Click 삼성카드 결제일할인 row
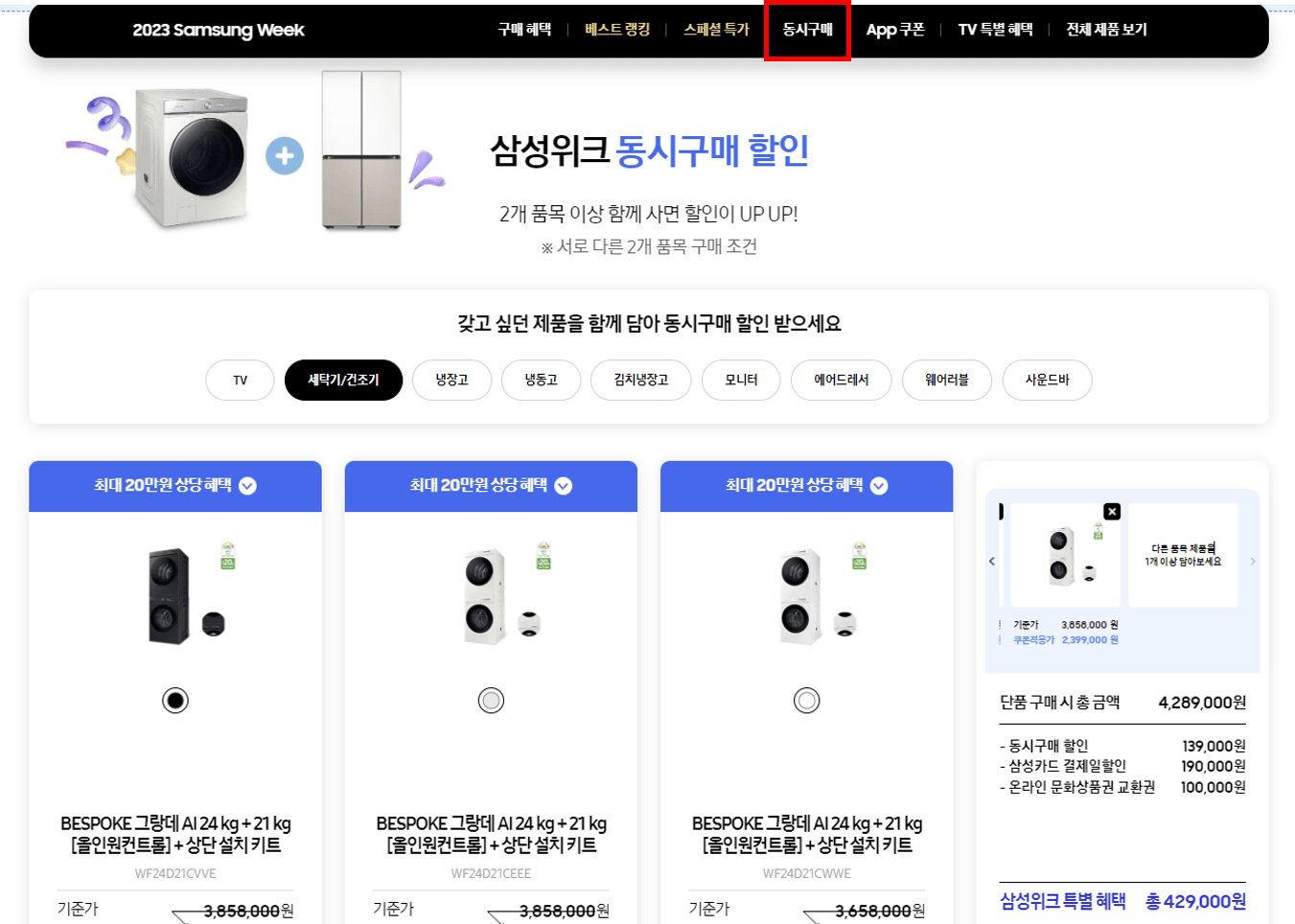This screenshot has height=924, width=1295. [1122, 766]
